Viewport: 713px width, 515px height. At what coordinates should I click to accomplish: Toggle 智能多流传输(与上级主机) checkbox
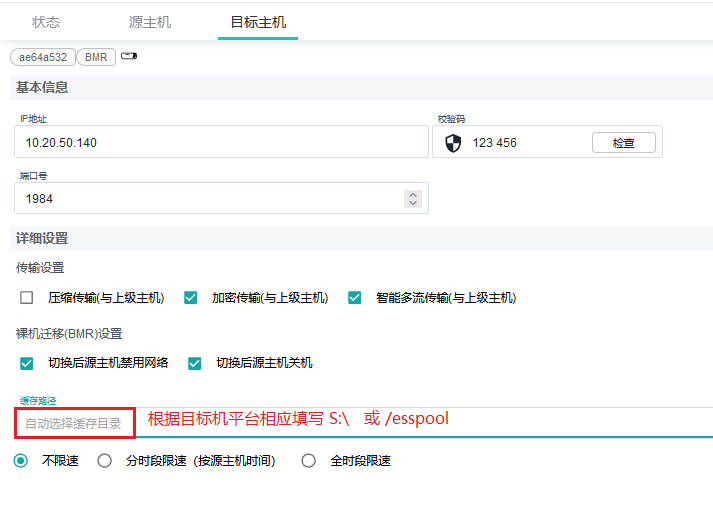[355, 297]
